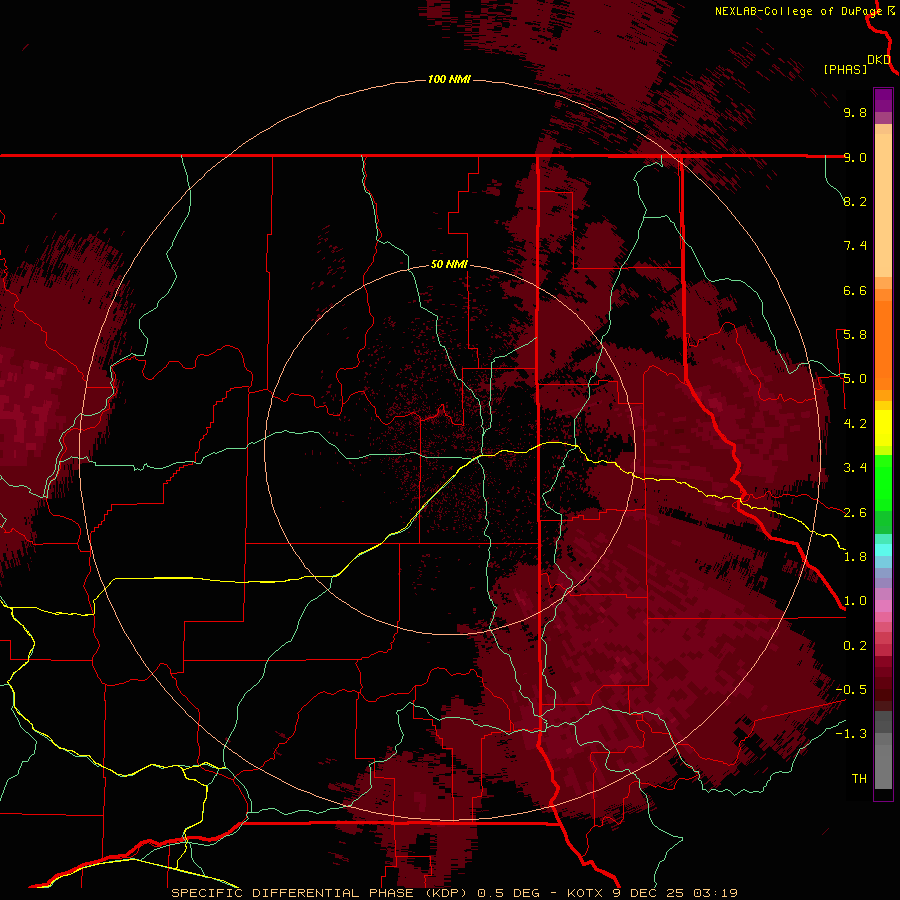Click the 50 NMI range ring label
This screenshot has width=900, height=900.
point(449,264)
